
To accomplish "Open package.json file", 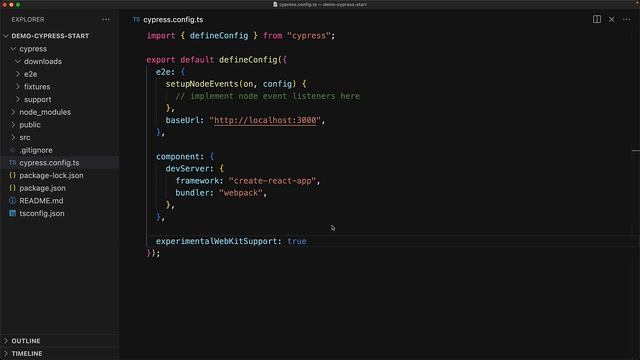I will pyautogui.click(x=42, y=188).
